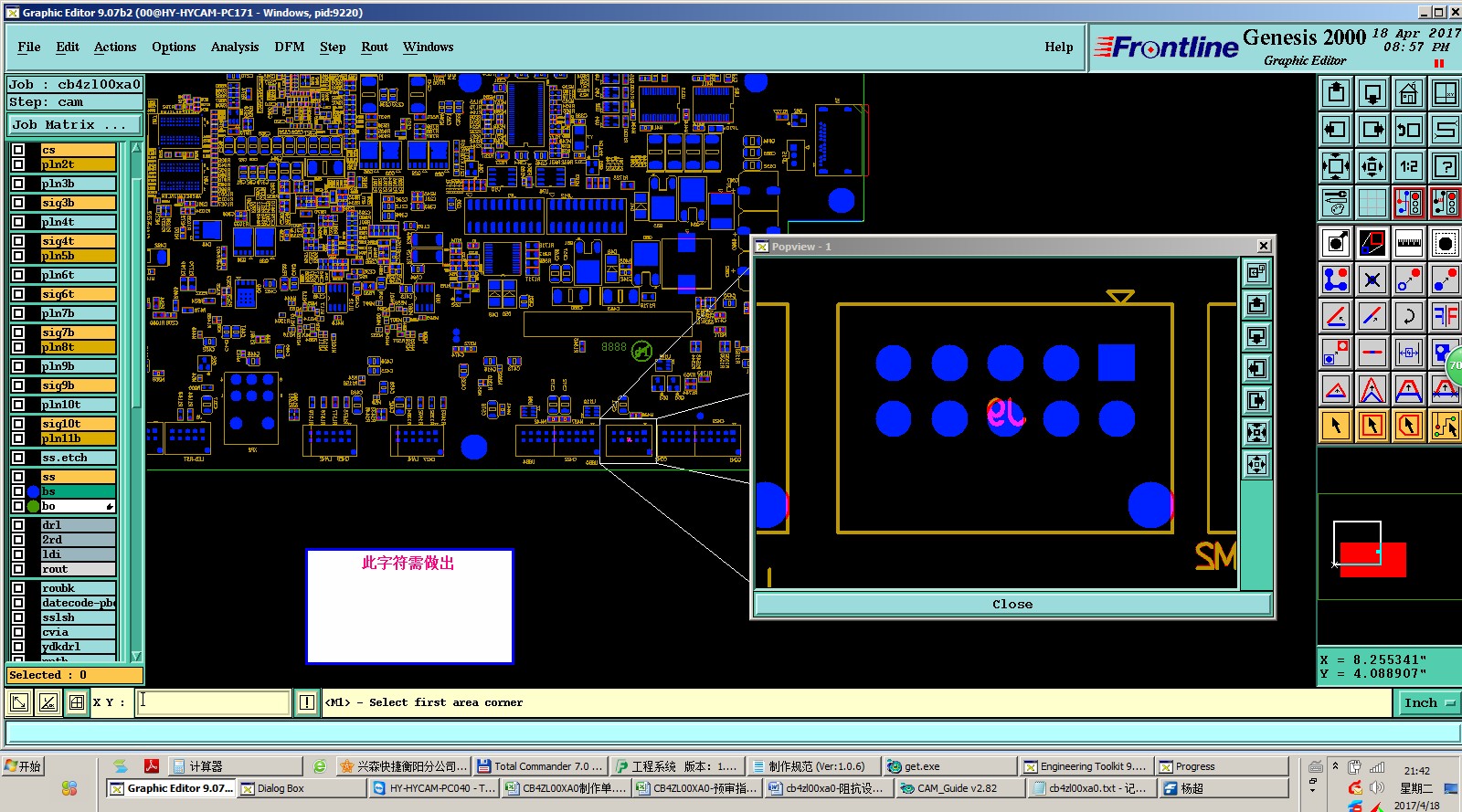The height and width of the screenshot is (812, 1462).
Task: Click the exclamation mark button beside XY field
Action: tap(307, 702)
